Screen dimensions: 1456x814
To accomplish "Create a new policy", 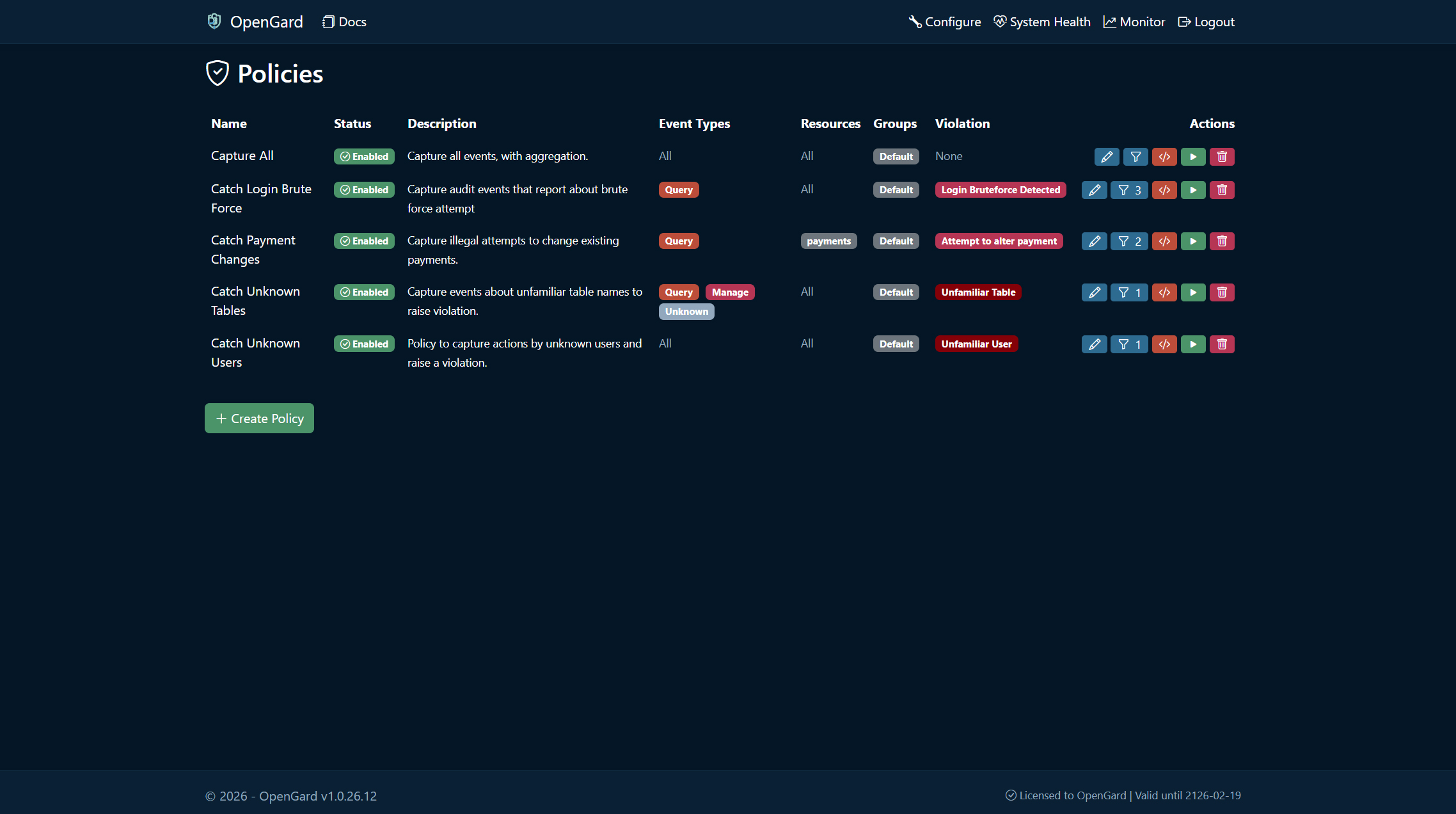I will [259, 418].
